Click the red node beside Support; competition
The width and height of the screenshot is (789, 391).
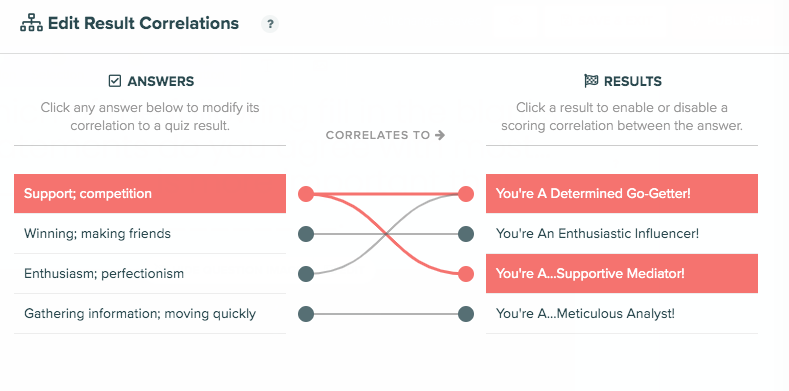tap(306, 194)
